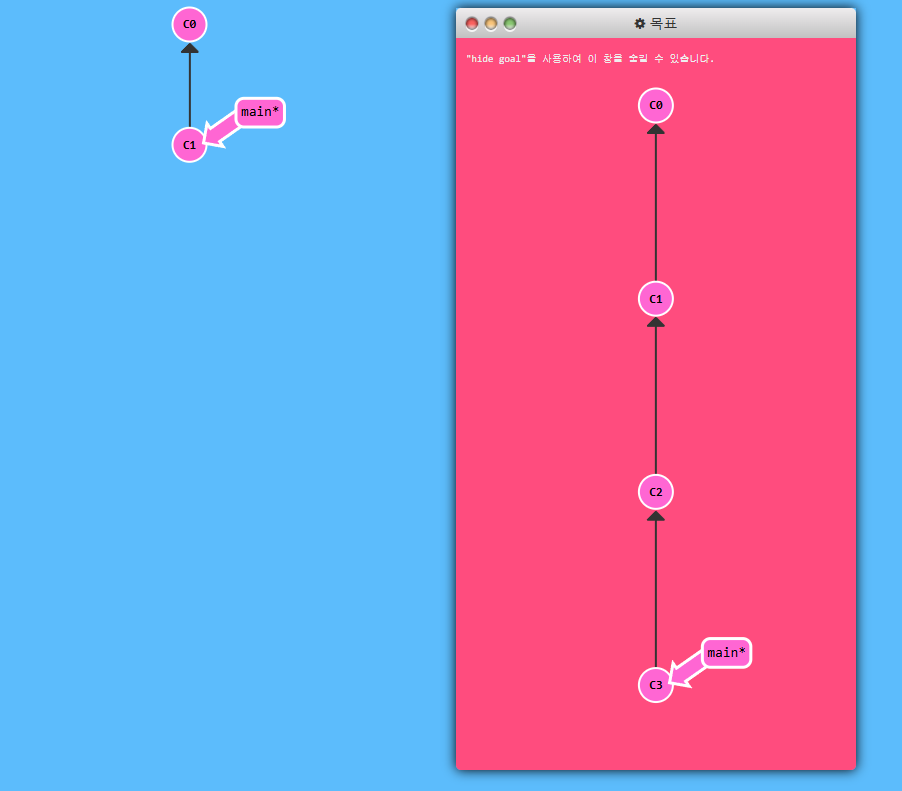Minimize goal window with yellow button
The height and width of the screenshot is (791, 902).
tap(491, 24)
